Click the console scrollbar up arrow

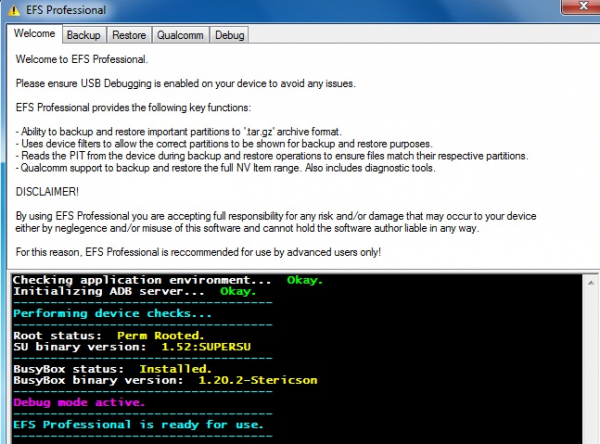click(591, 283)
